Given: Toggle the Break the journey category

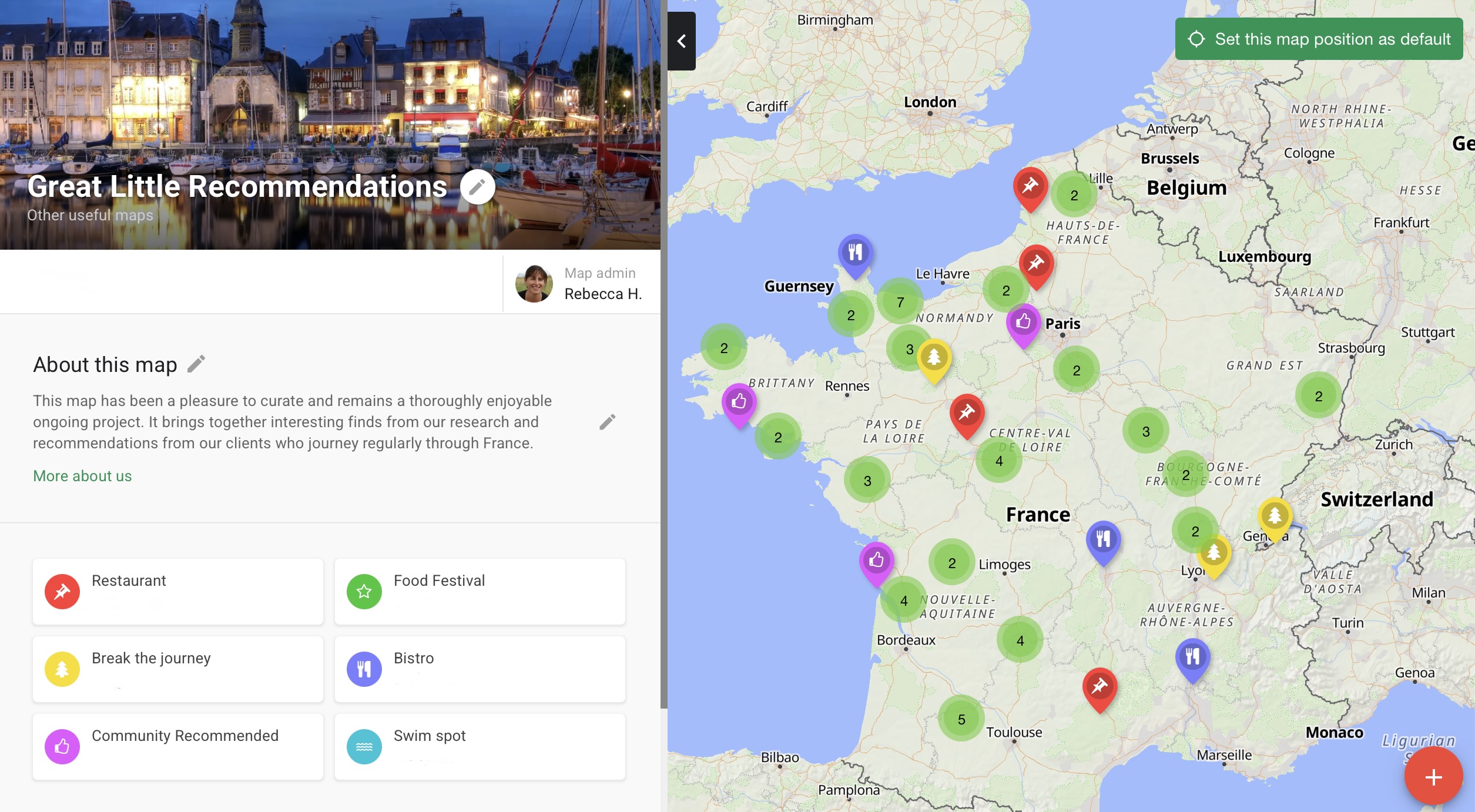Looking at the screenshot, I should 177,669.
